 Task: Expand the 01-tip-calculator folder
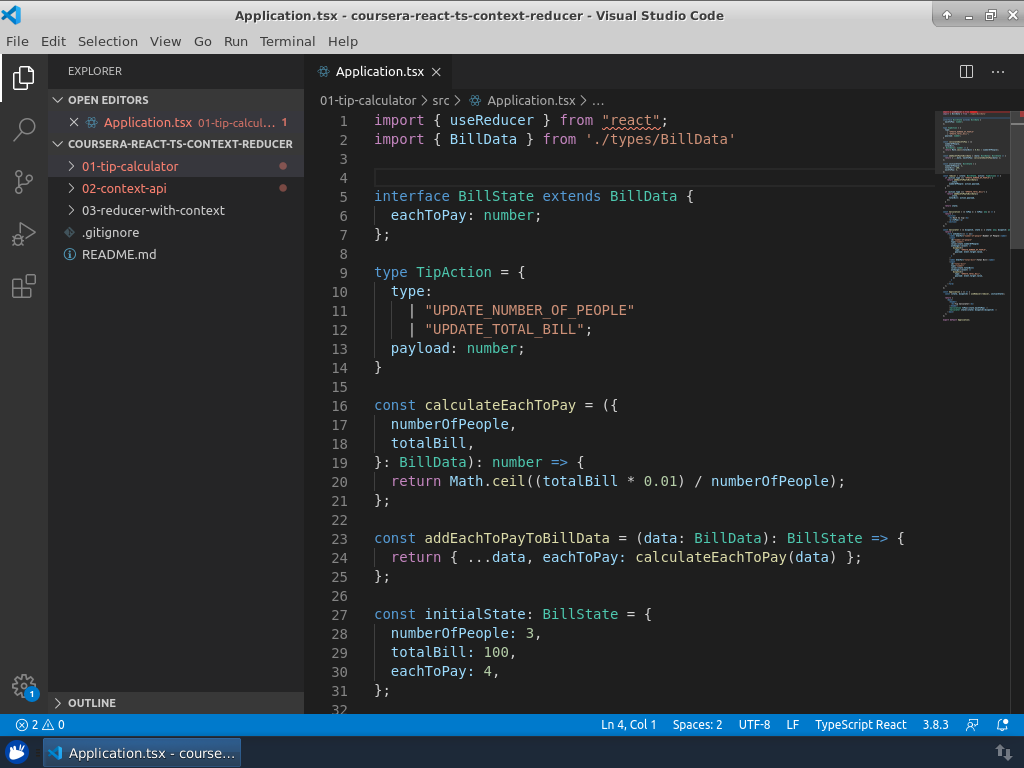[x=130, y=166]
